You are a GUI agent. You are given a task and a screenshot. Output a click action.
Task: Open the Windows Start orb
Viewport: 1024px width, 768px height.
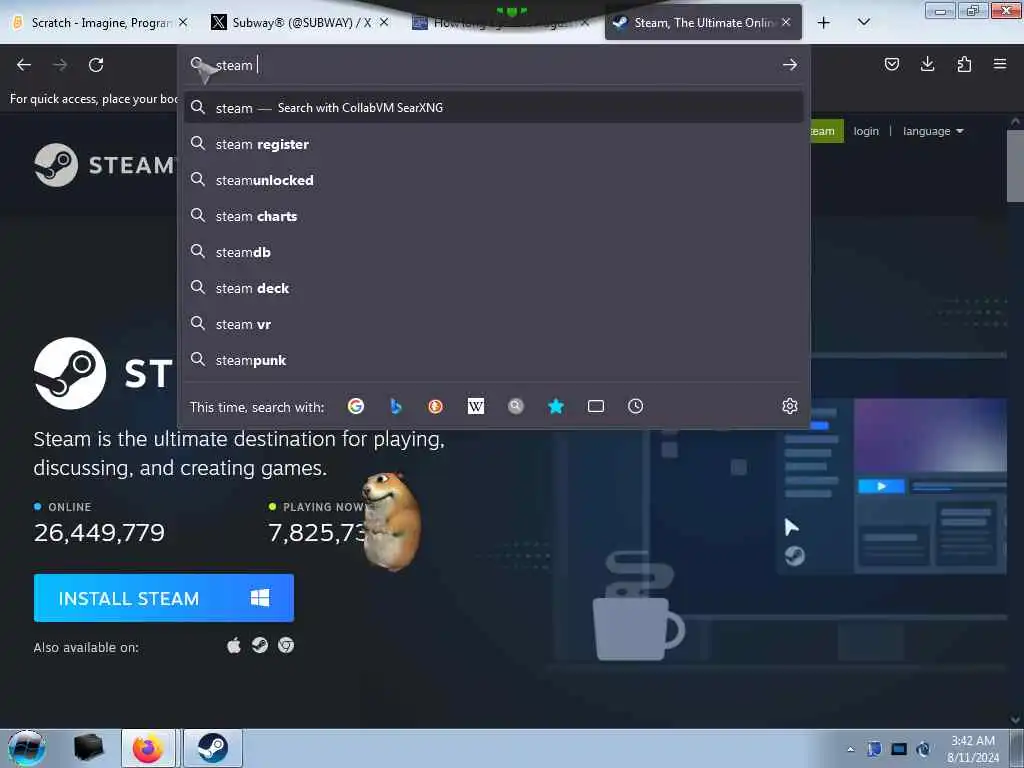coord(27,748)
